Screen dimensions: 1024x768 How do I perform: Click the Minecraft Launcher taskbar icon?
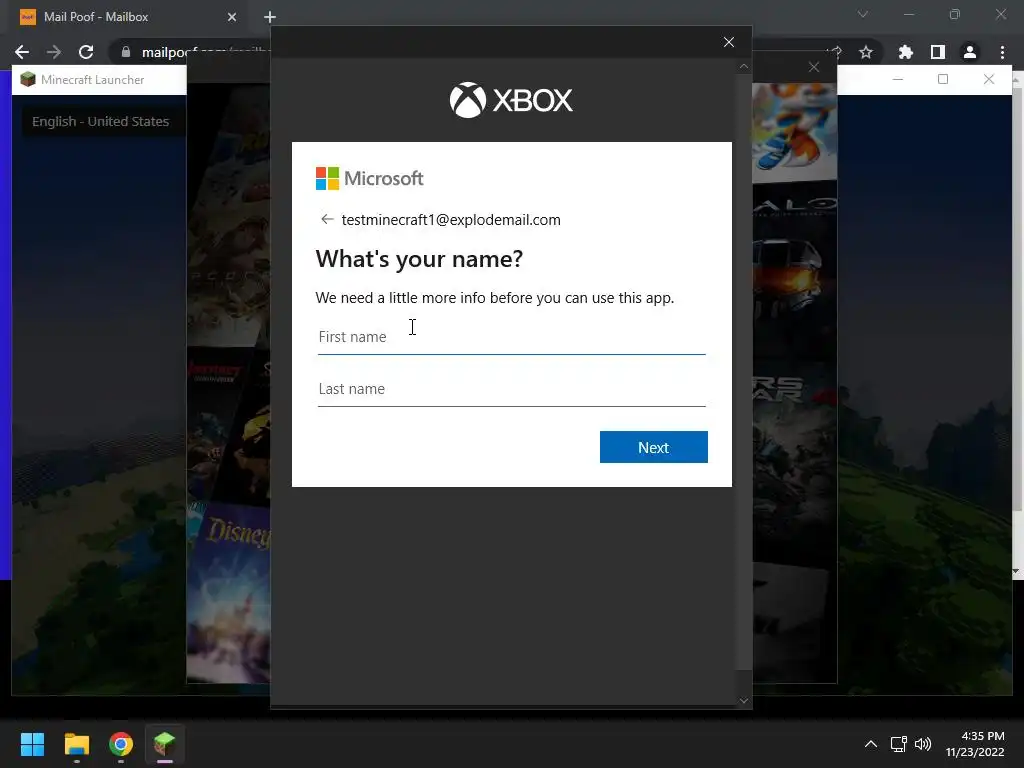pyautogui.click(x=165, y=744)
